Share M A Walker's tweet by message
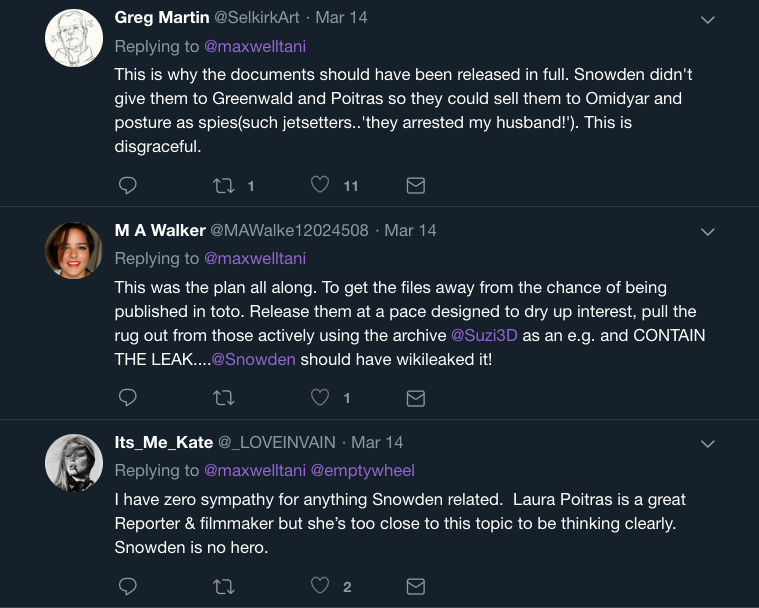 416,397
